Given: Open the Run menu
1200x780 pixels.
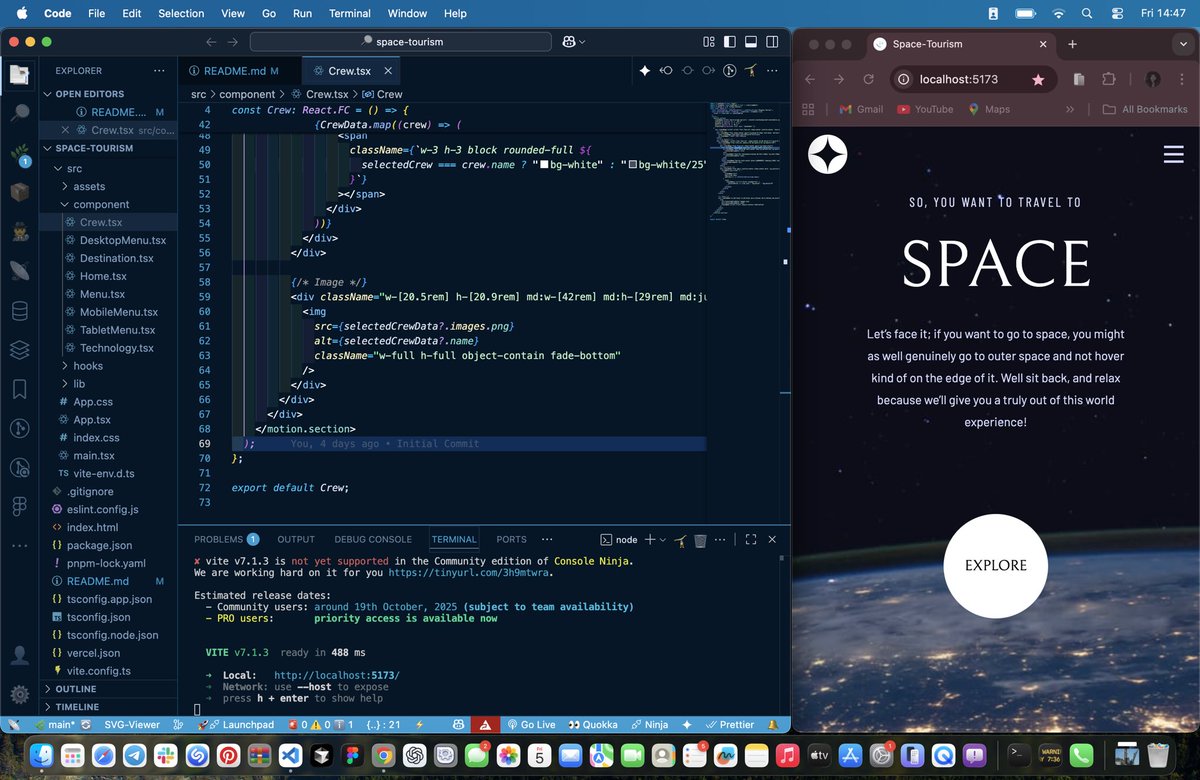Looking at the screenshot, I should coord(302,13).
